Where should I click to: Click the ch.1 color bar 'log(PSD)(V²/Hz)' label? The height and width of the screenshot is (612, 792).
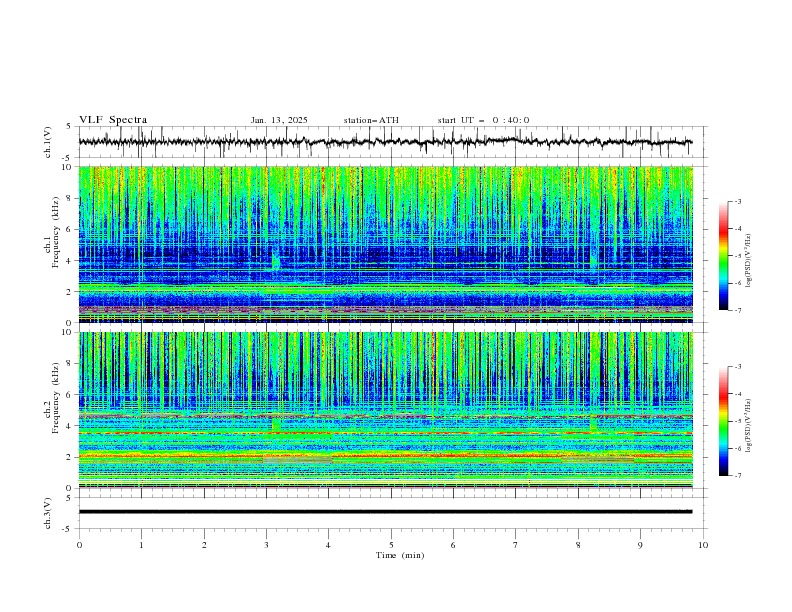[x=749, y=261]
